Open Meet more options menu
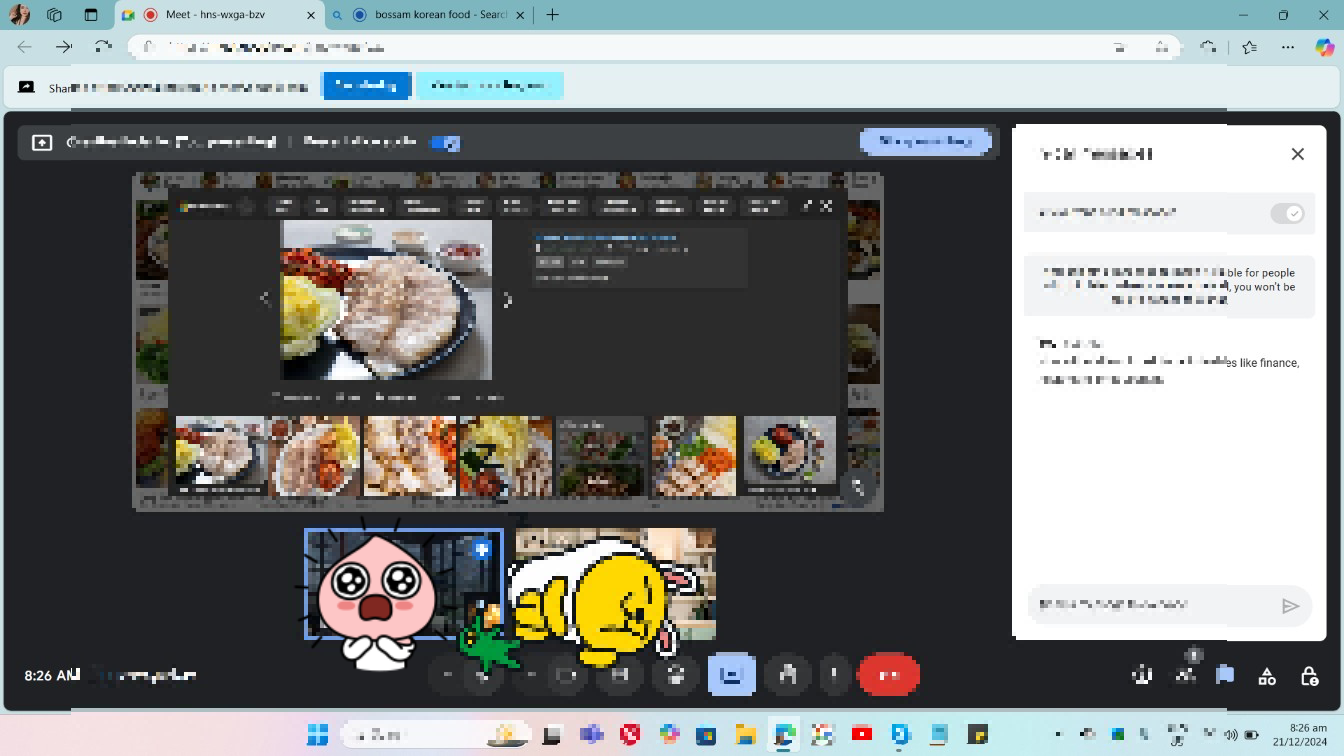The height and width of the screenshot is (756, 1344). [x=834, y=675]
